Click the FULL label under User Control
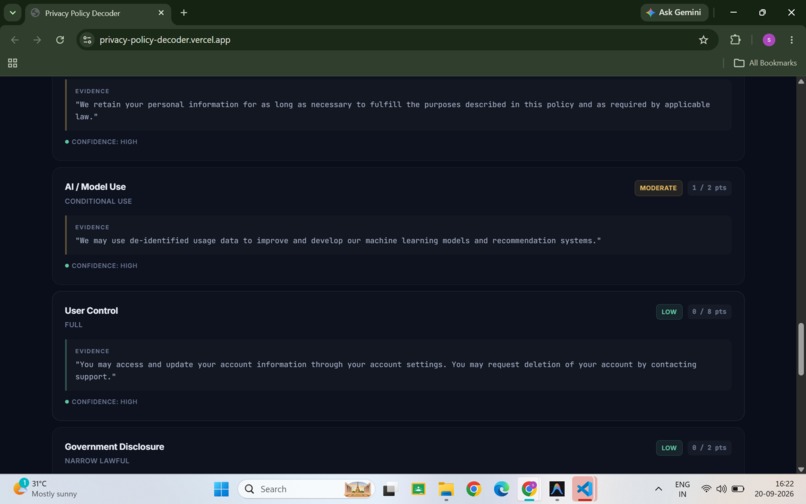806x504 pixels. 74,325
